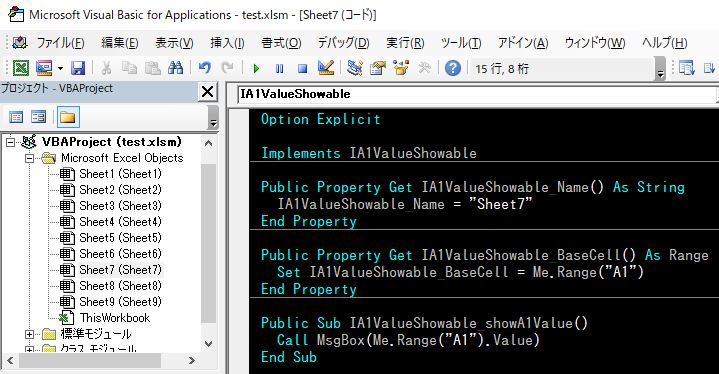Place cursor on Option Explicit line

(321, 119)
